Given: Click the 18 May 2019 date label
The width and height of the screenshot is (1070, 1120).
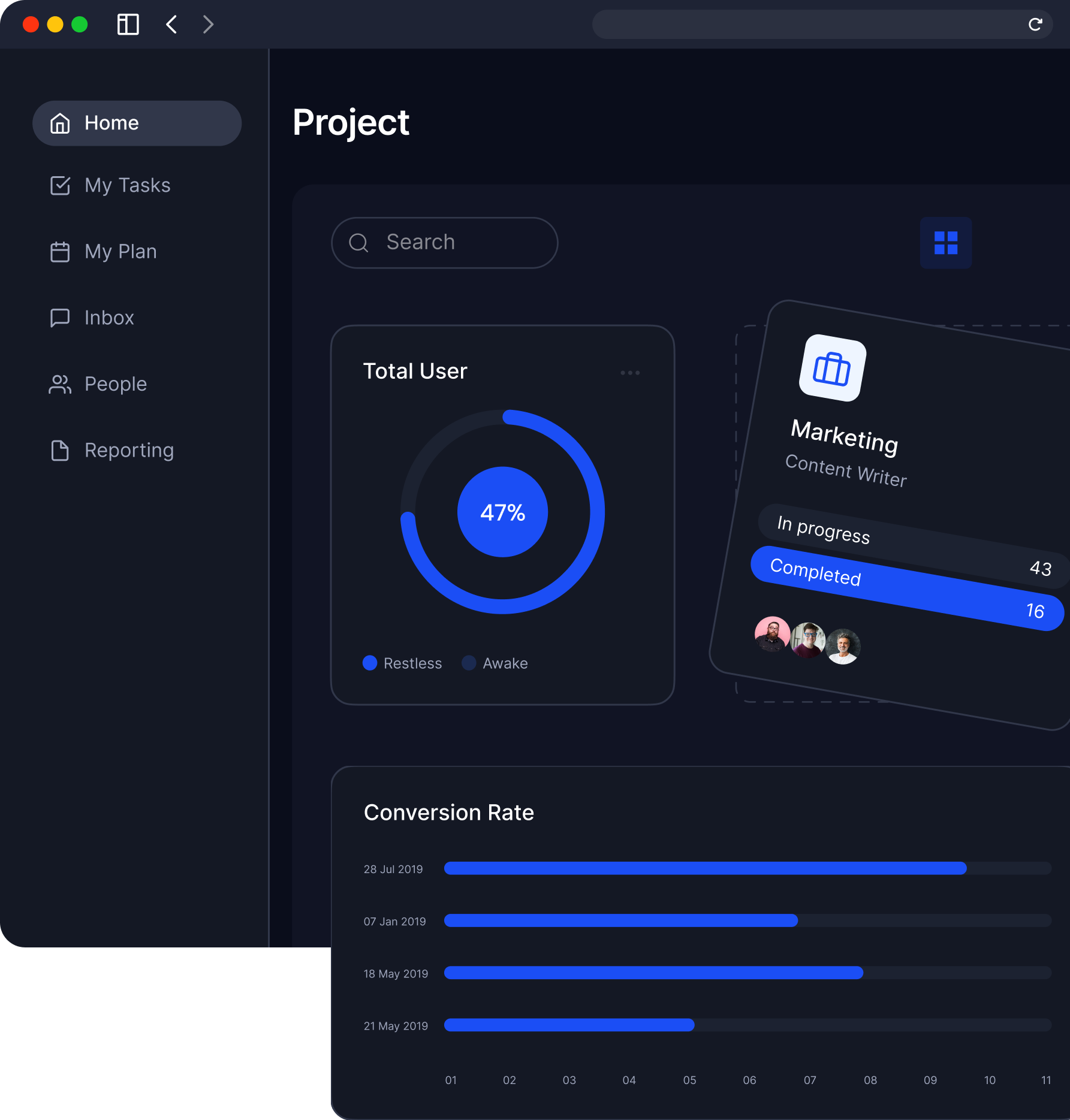Looking at the screenshot, I should click(396, 974).
